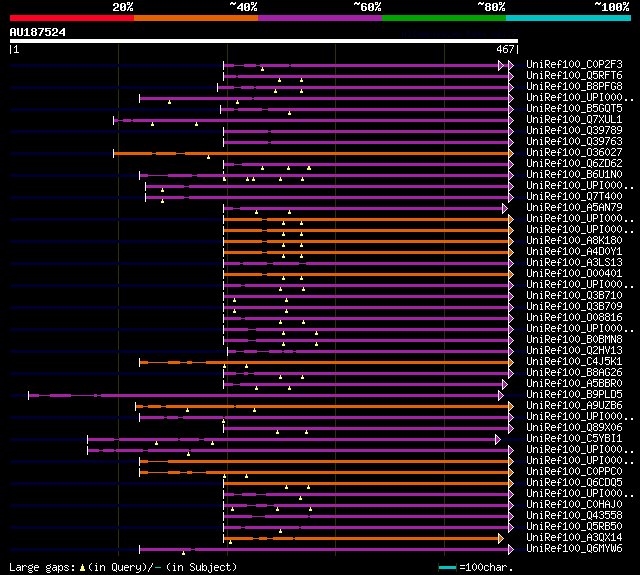Select the UniRef100_B6U1N0 label
The width and height of the screenshot is (640, 575).
point(574,175)
